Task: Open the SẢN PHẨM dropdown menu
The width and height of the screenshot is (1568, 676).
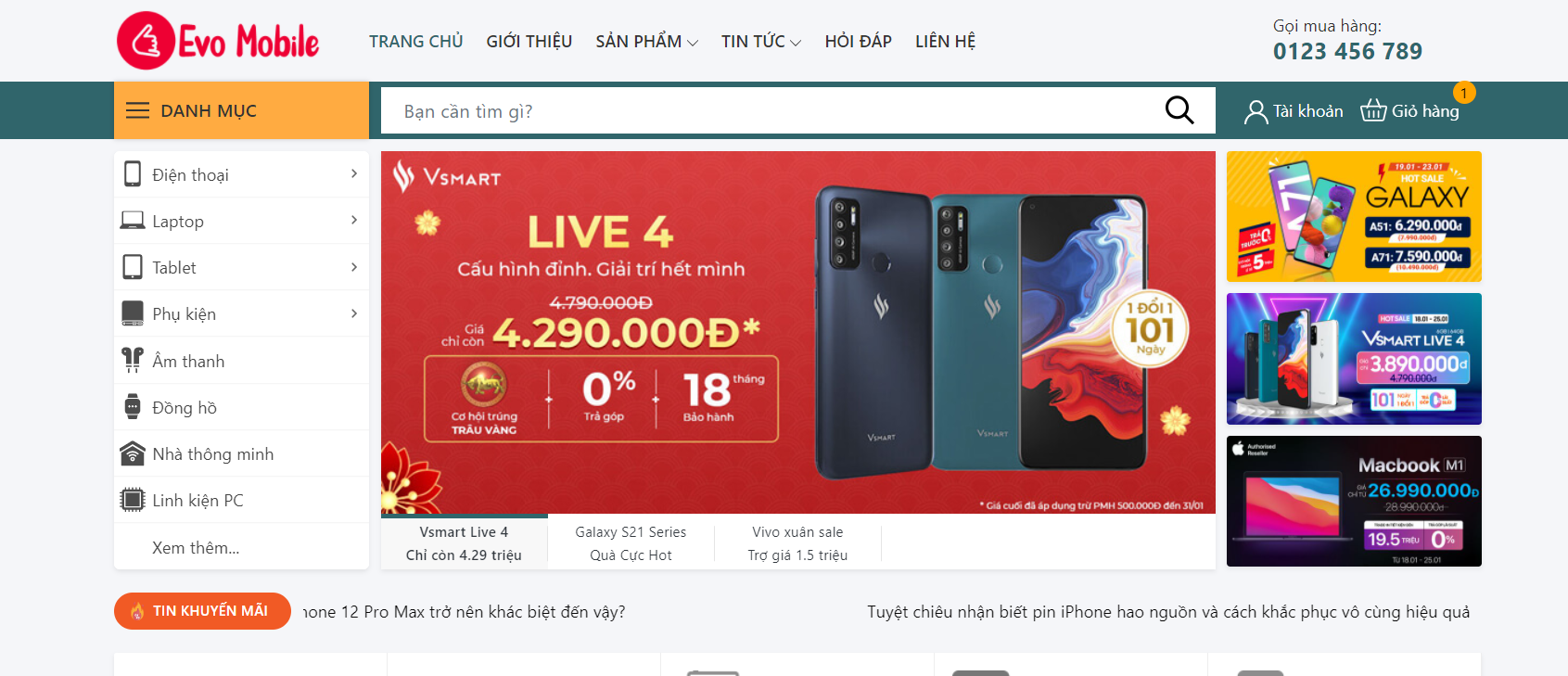Action: pyautogui.click(x=646, y=42)
